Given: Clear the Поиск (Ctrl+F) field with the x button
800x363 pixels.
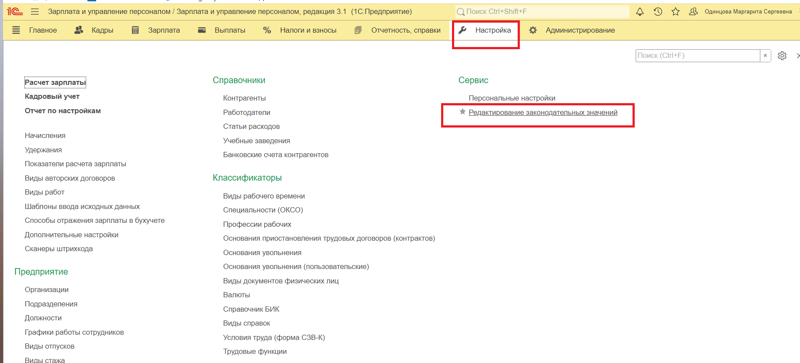Looking at the screenshot, I should coord(765,56).
